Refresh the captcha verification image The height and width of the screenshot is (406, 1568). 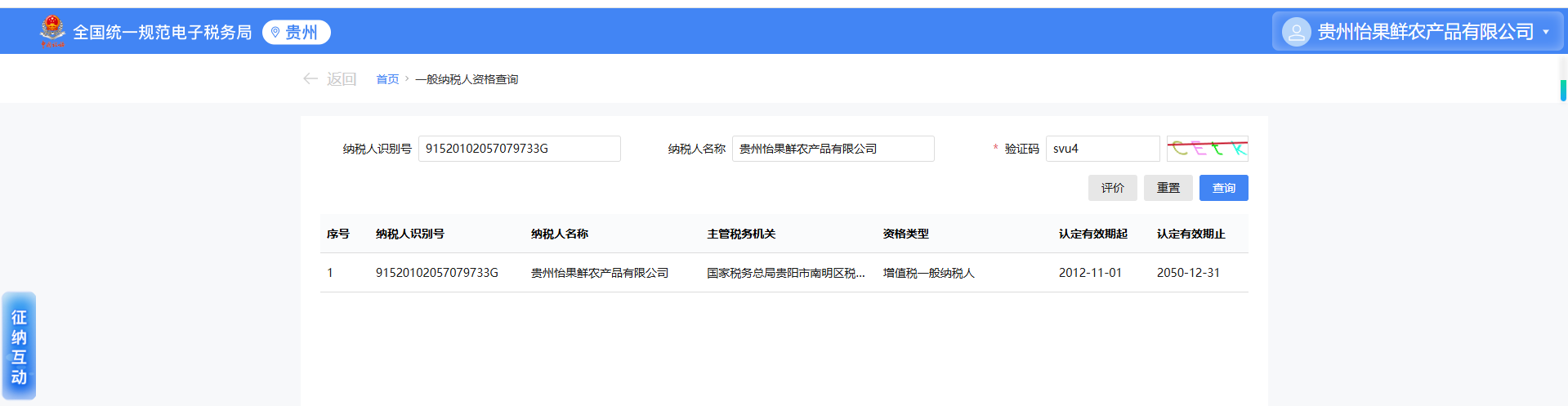(x=1207, y=149)
